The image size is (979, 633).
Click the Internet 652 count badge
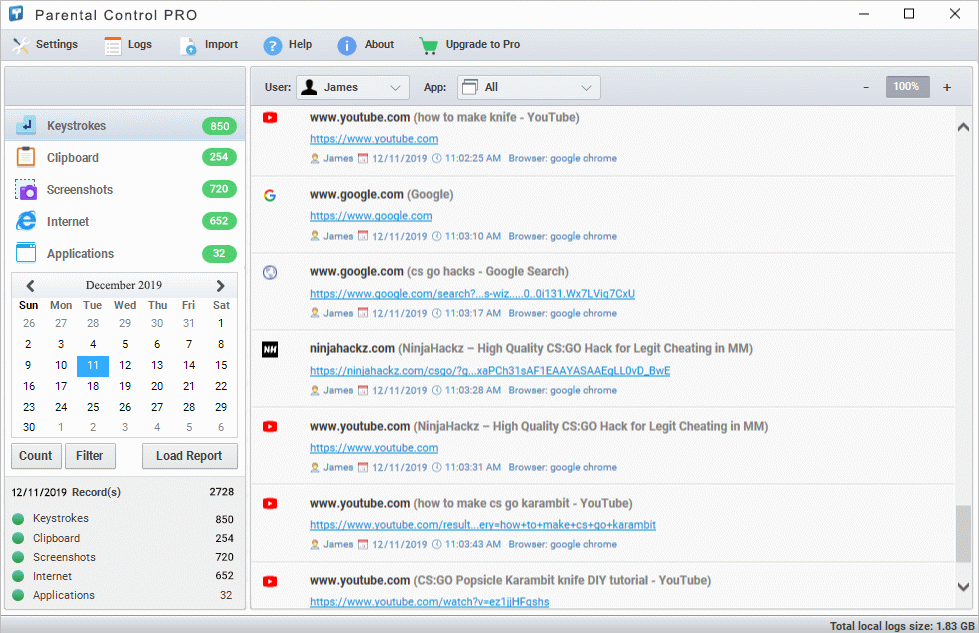(x=219, y=220)
